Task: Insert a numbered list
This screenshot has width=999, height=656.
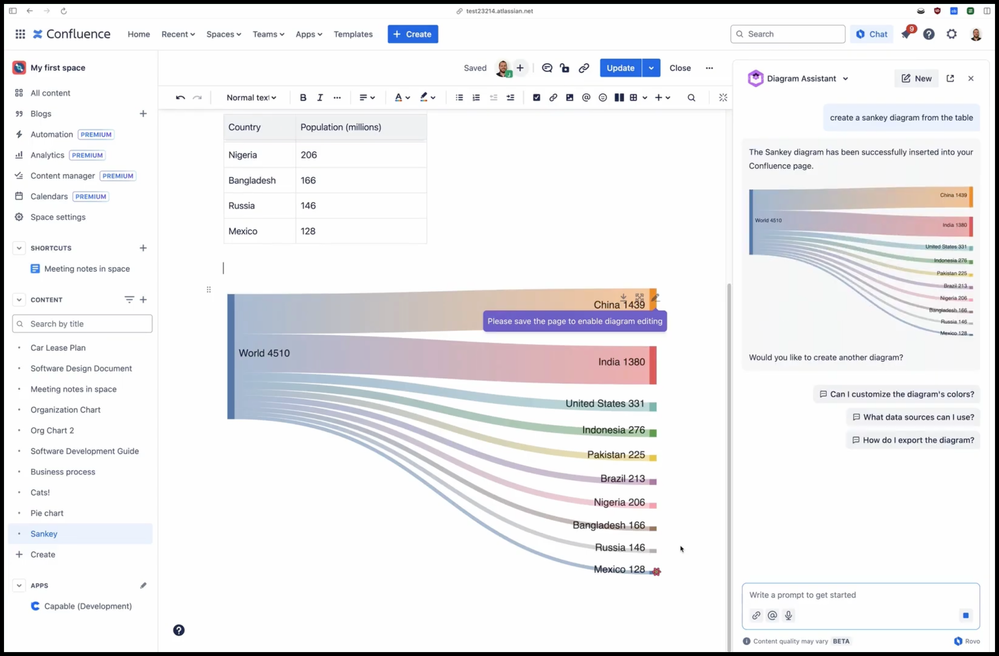Action: (476, 97)
